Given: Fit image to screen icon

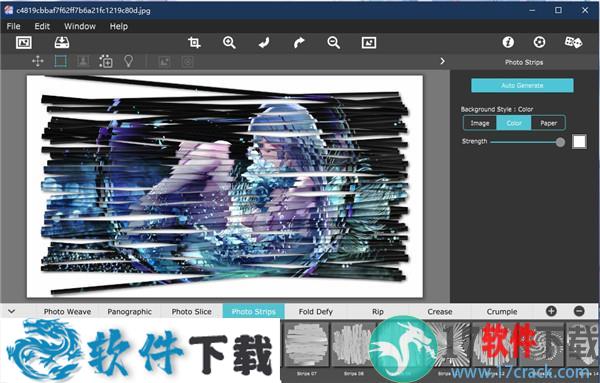Looking at the screenshot, I should [369, 42].
